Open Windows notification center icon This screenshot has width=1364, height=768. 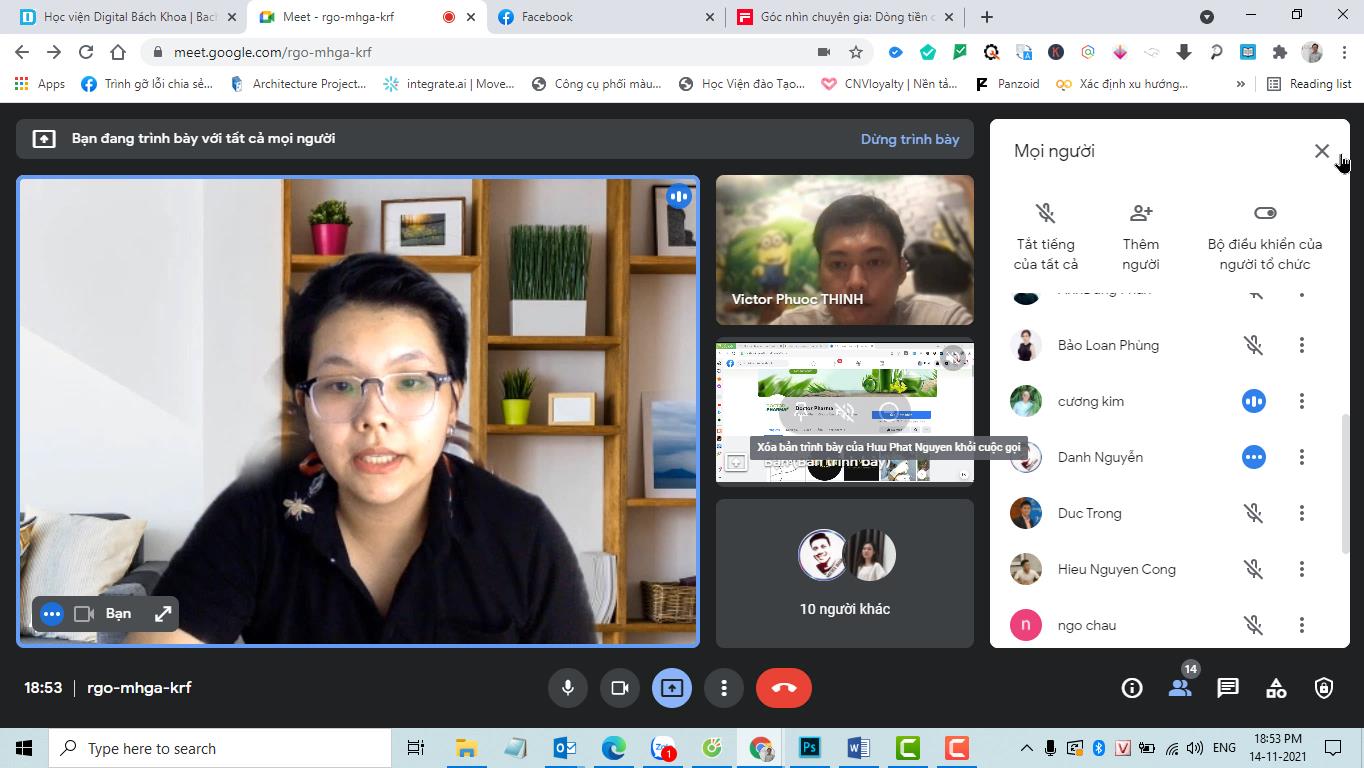point(1333,748)
